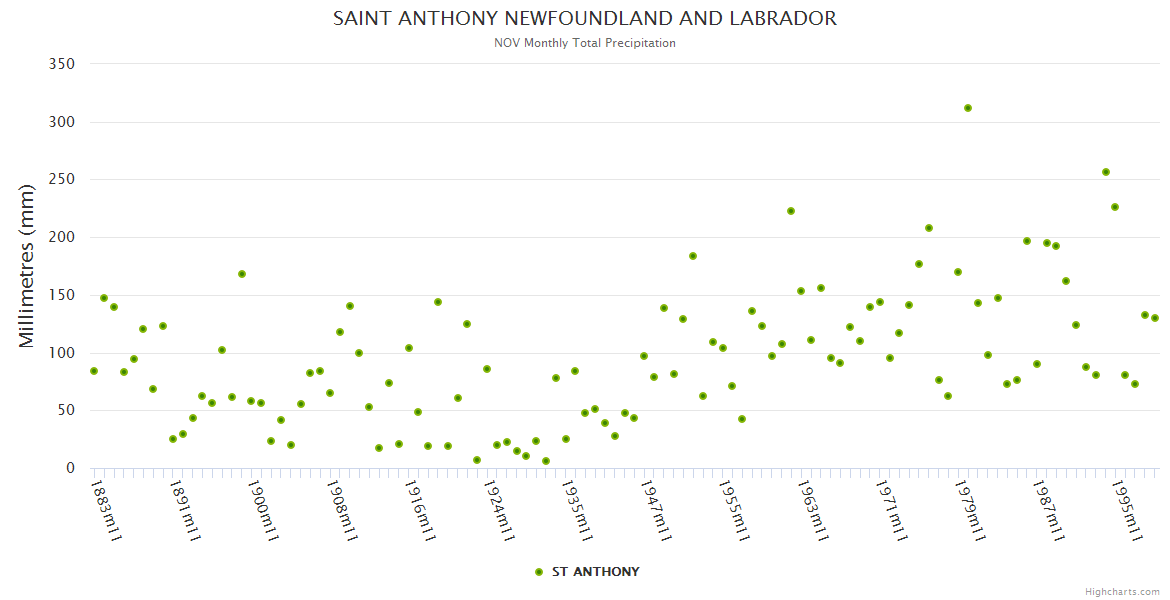Select the lone 168 mm point before 1900m11
This screenshot has width=1170, height=600.
pyautogui.click(x=242, y=274)
